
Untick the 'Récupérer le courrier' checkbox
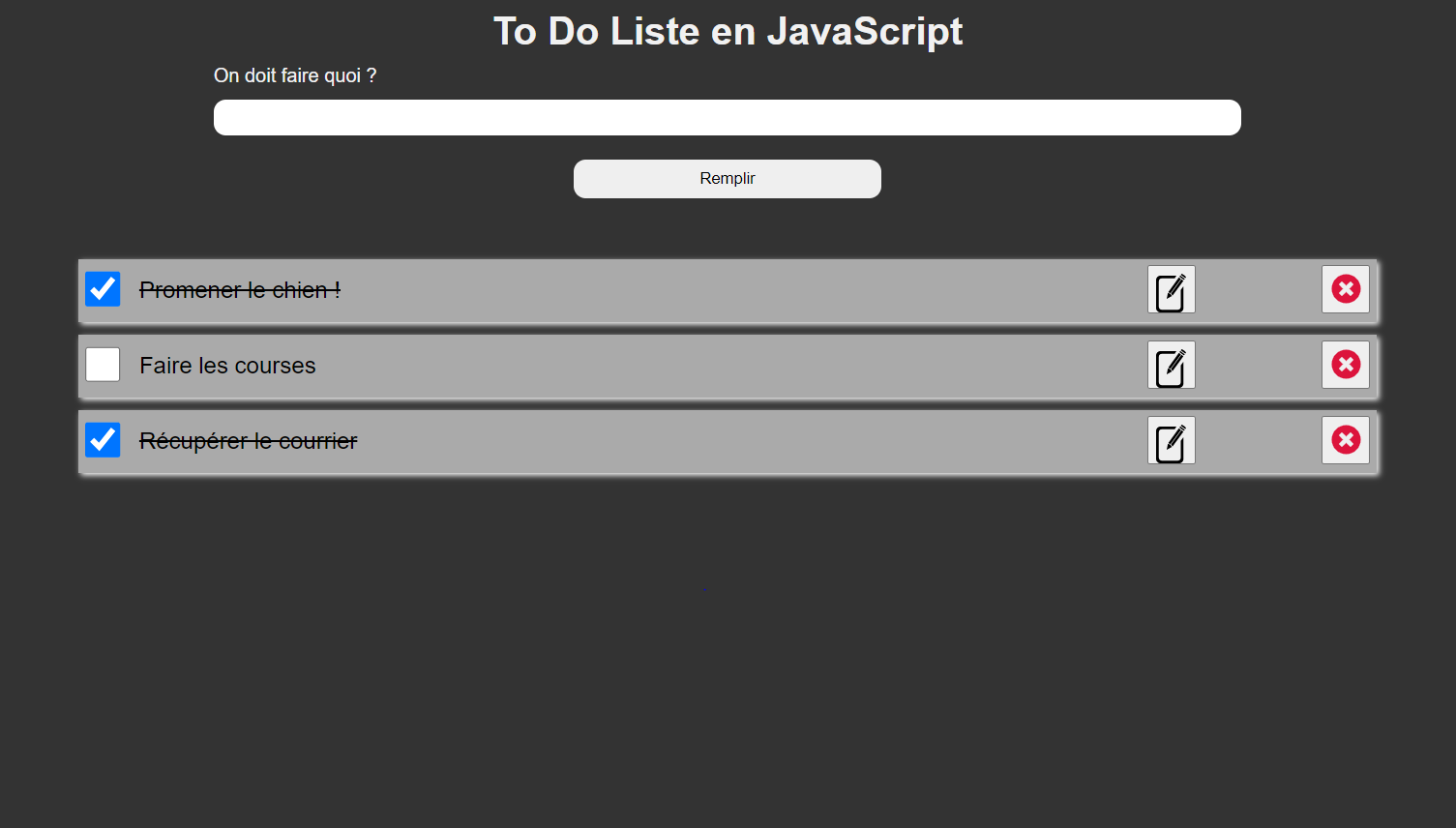click(x=103, y=440)
